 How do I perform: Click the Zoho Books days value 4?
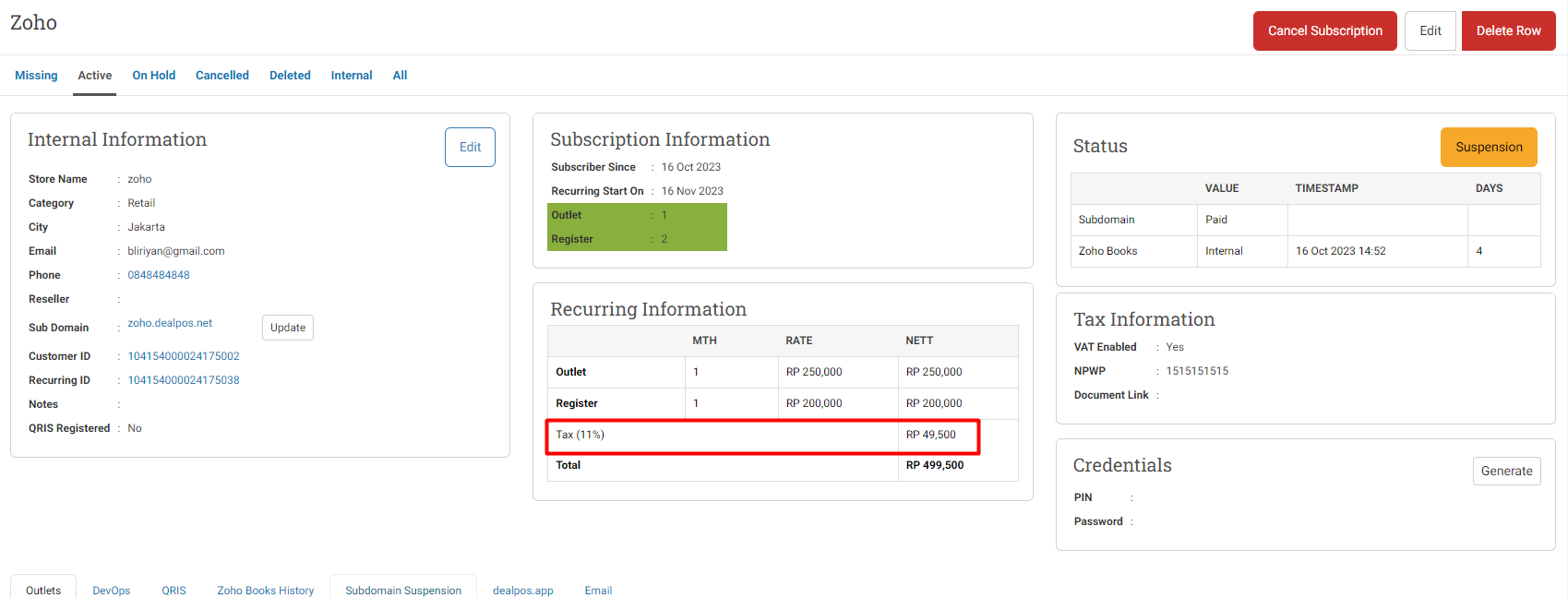tap(1478, 251)
